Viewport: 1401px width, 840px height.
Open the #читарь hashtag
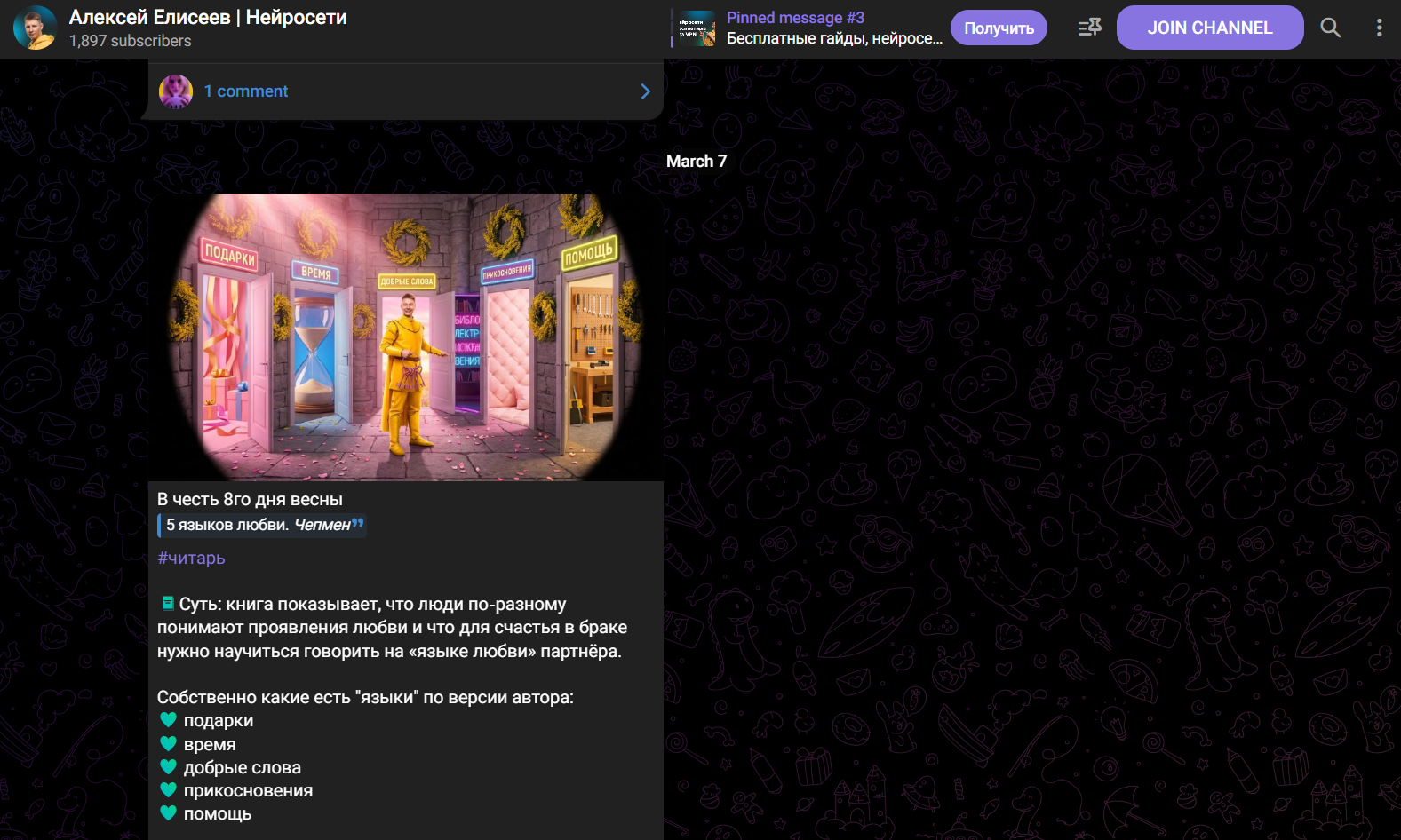point(191,558)
